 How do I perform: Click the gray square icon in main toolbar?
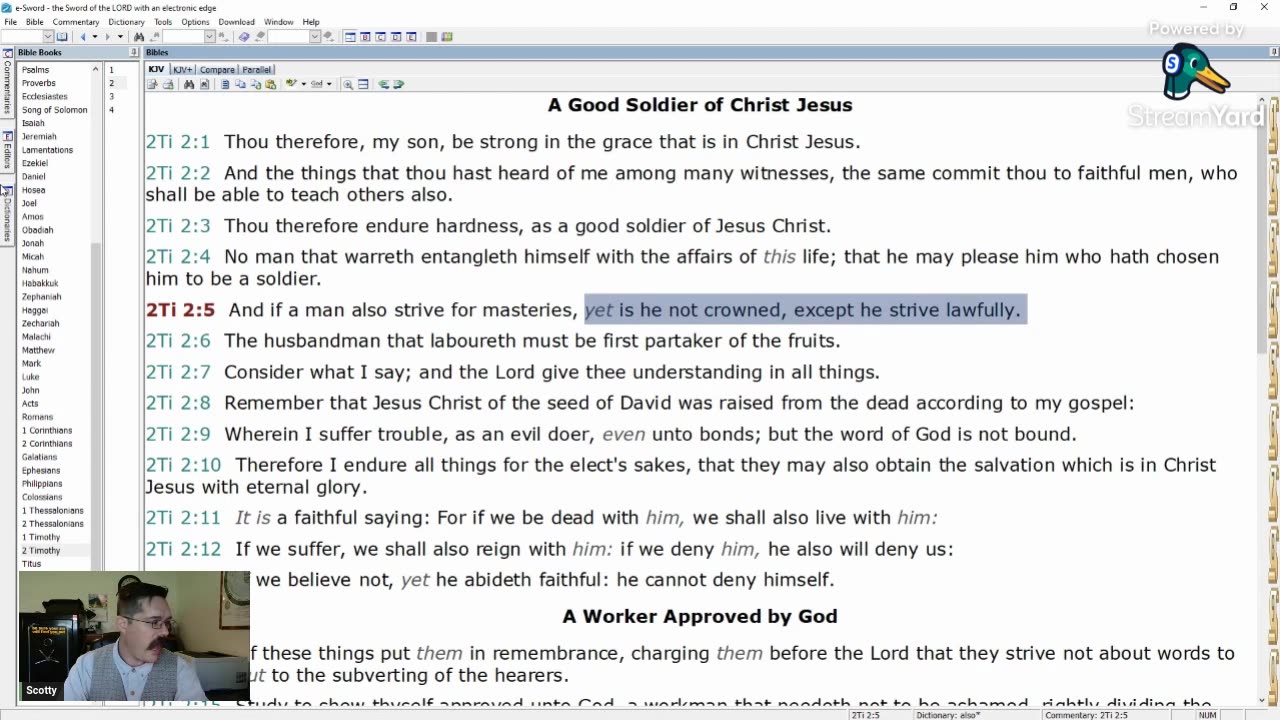coord(431,37)
